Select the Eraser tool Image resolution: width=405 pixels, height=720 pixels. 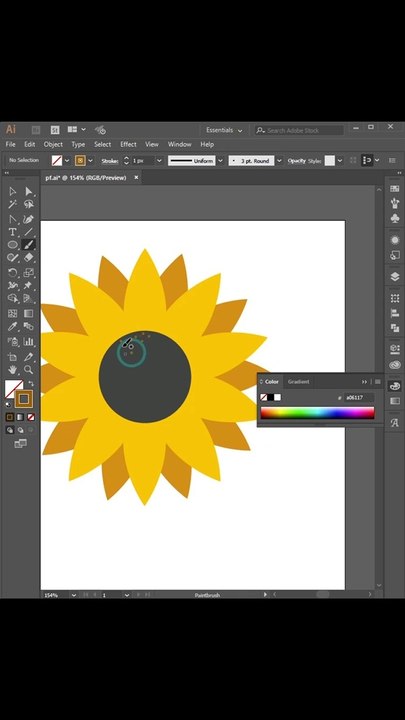pos(28,258)
